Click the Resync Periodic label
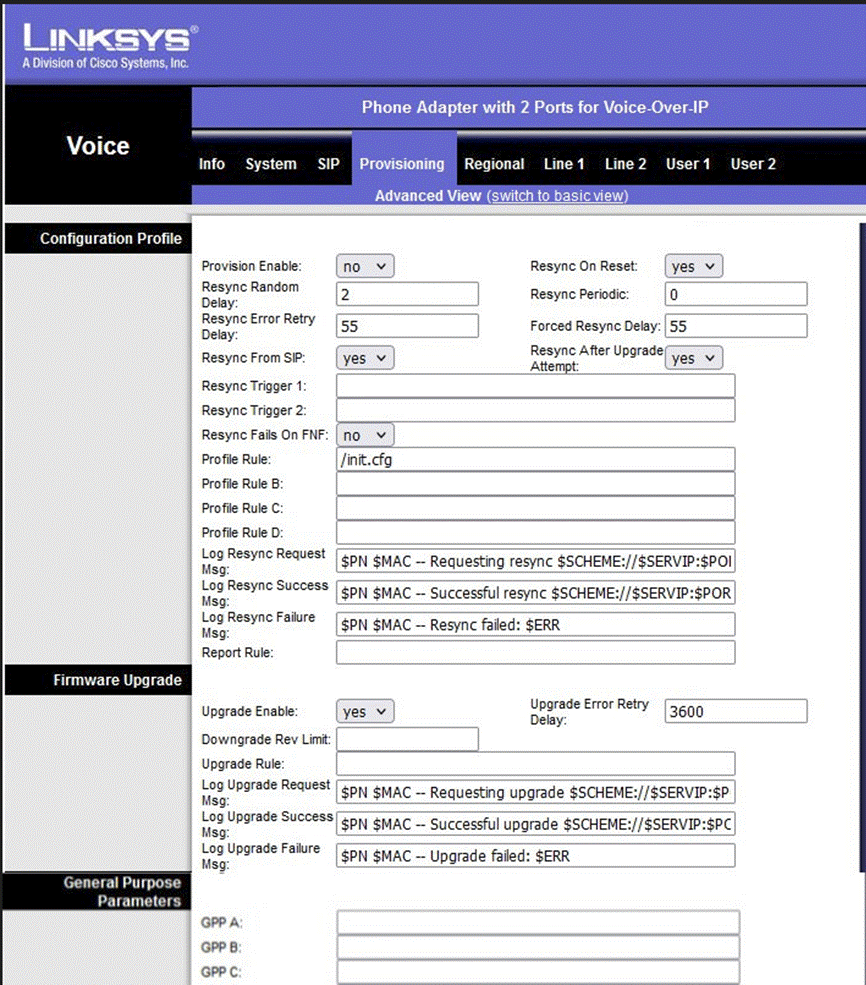Viewport: 866px width, 985px height. click(x=580, y=294)
